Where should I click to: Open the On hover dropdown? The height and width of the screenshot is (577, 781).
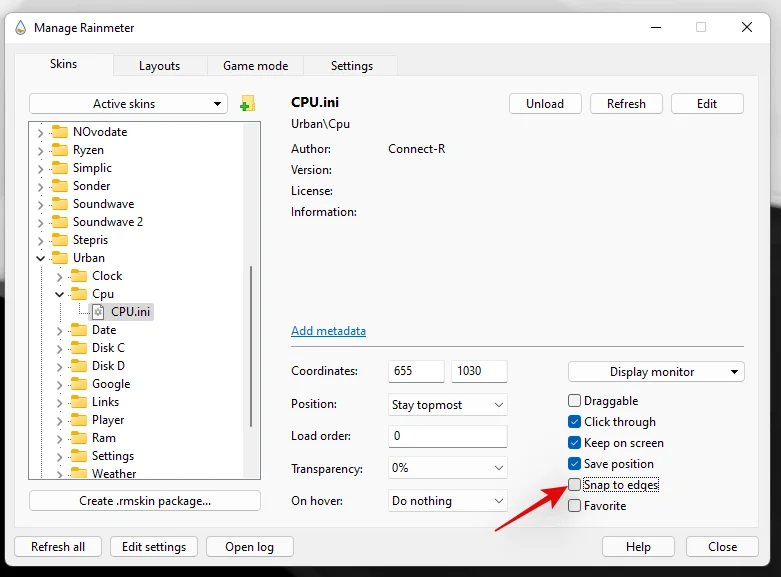(x=447, y=501)
